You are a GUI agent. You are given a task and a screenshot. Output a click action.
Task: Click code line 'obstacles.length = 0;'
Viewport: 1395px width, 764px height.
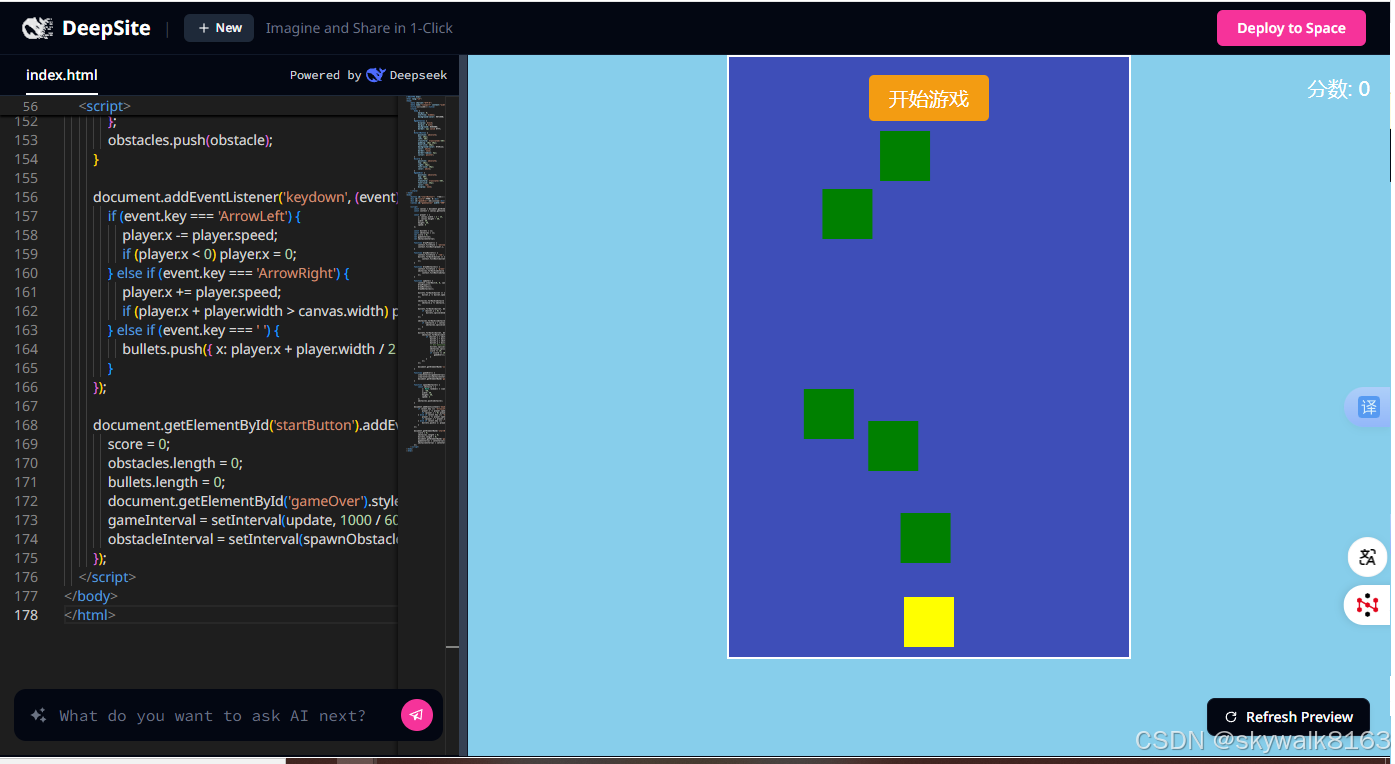[x=175, y=463]
